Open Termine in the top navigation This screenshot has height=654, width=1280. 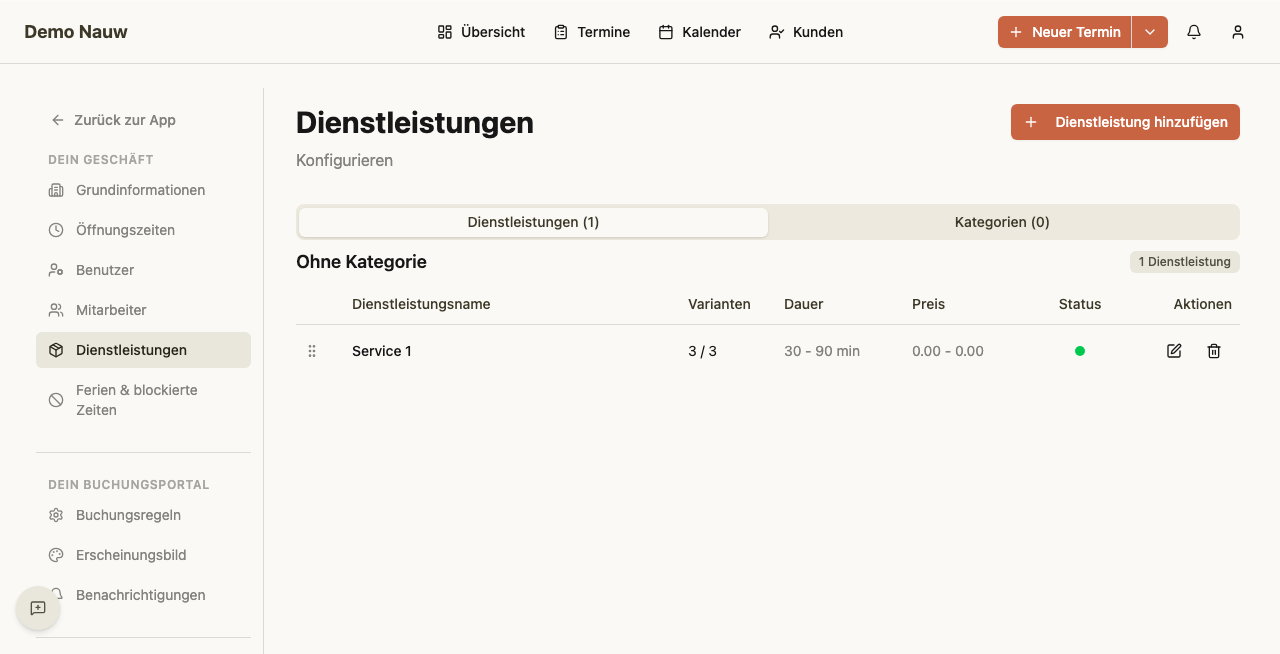pyautogui.click(x=592, y=32)
